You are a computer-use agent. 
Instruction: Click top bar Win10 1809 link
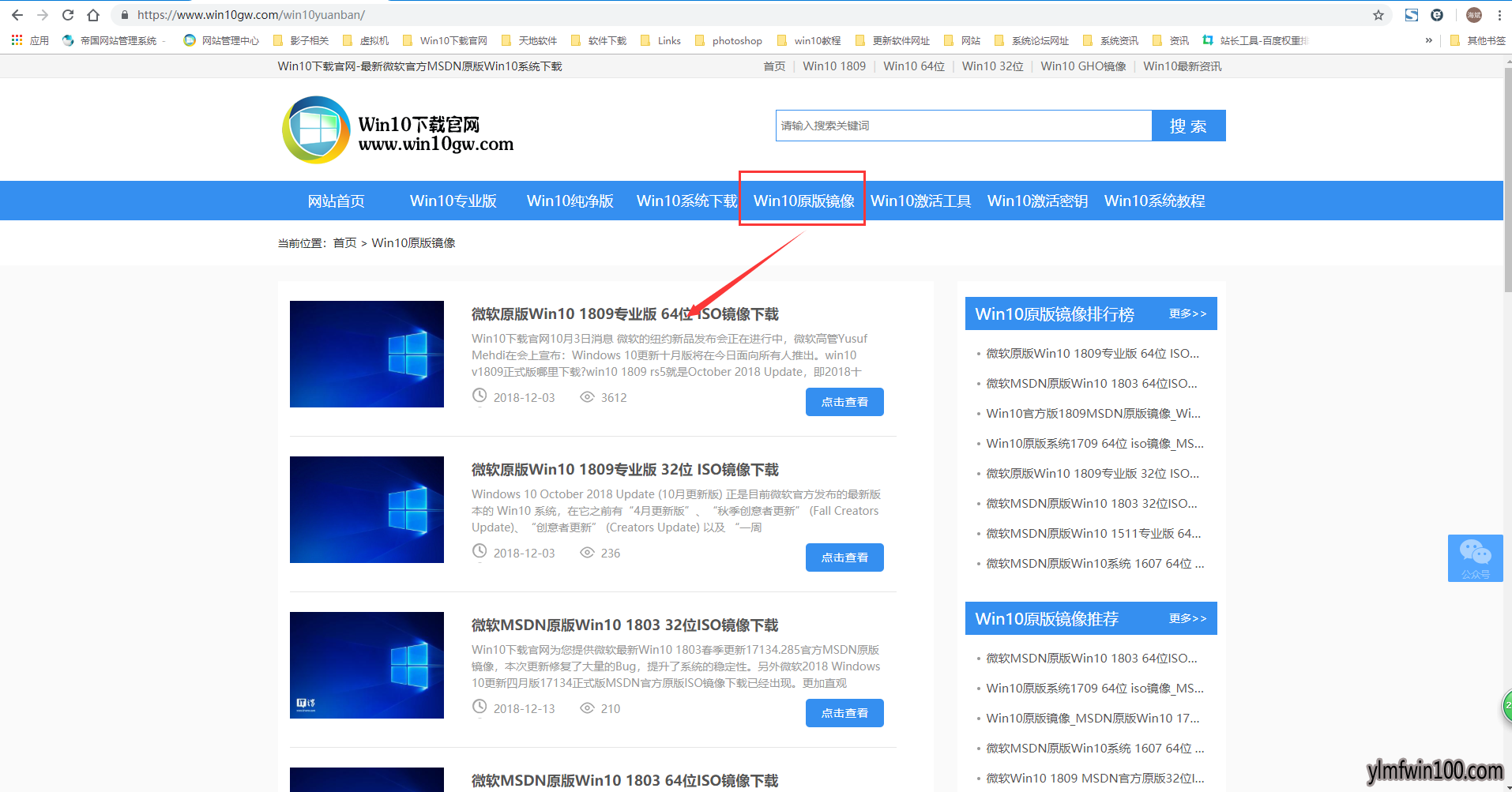[x=834, y=66]
